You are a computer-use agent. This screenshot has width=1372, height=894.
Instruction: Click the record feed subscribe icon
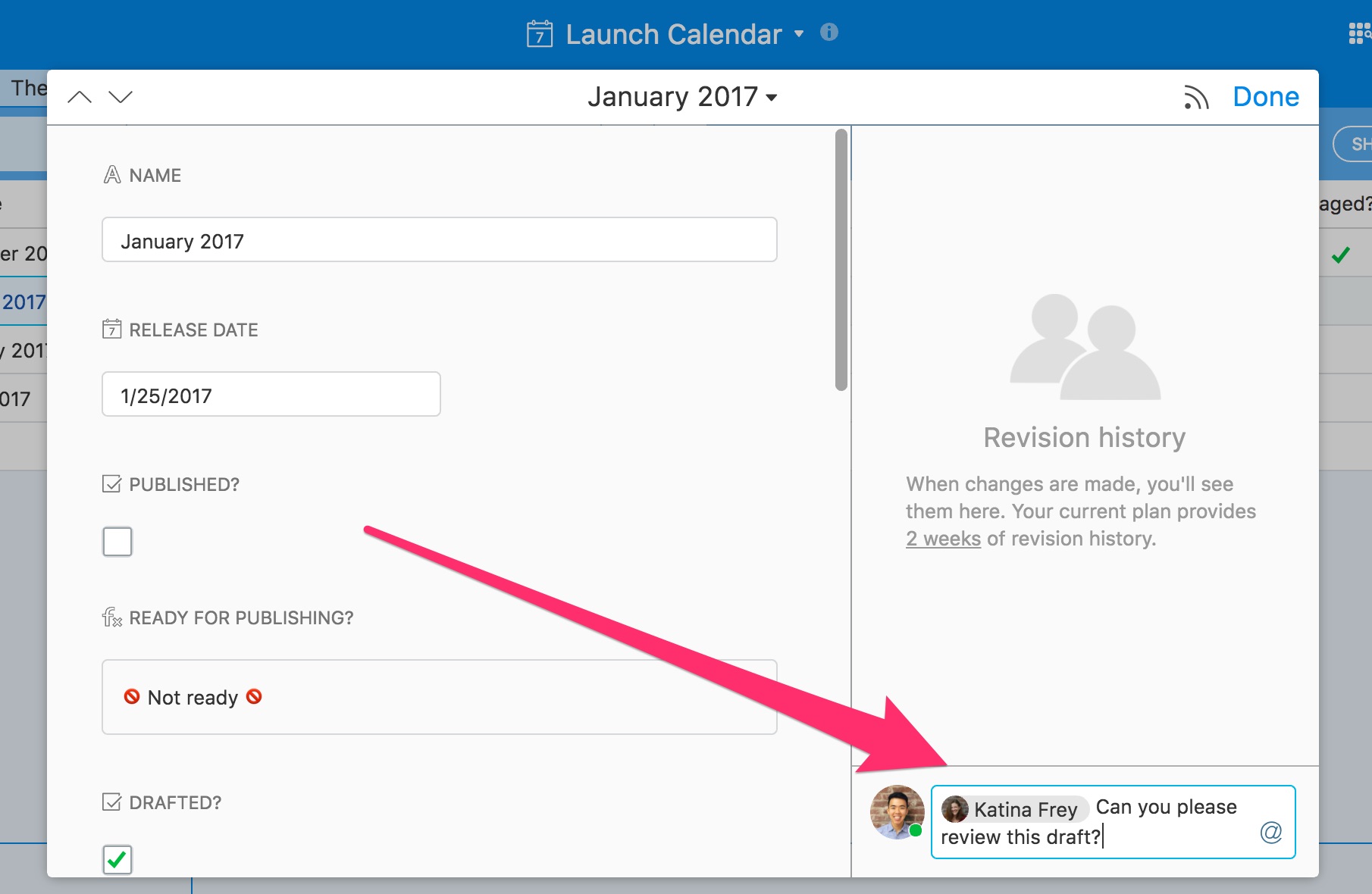(x=1195, y=98)
